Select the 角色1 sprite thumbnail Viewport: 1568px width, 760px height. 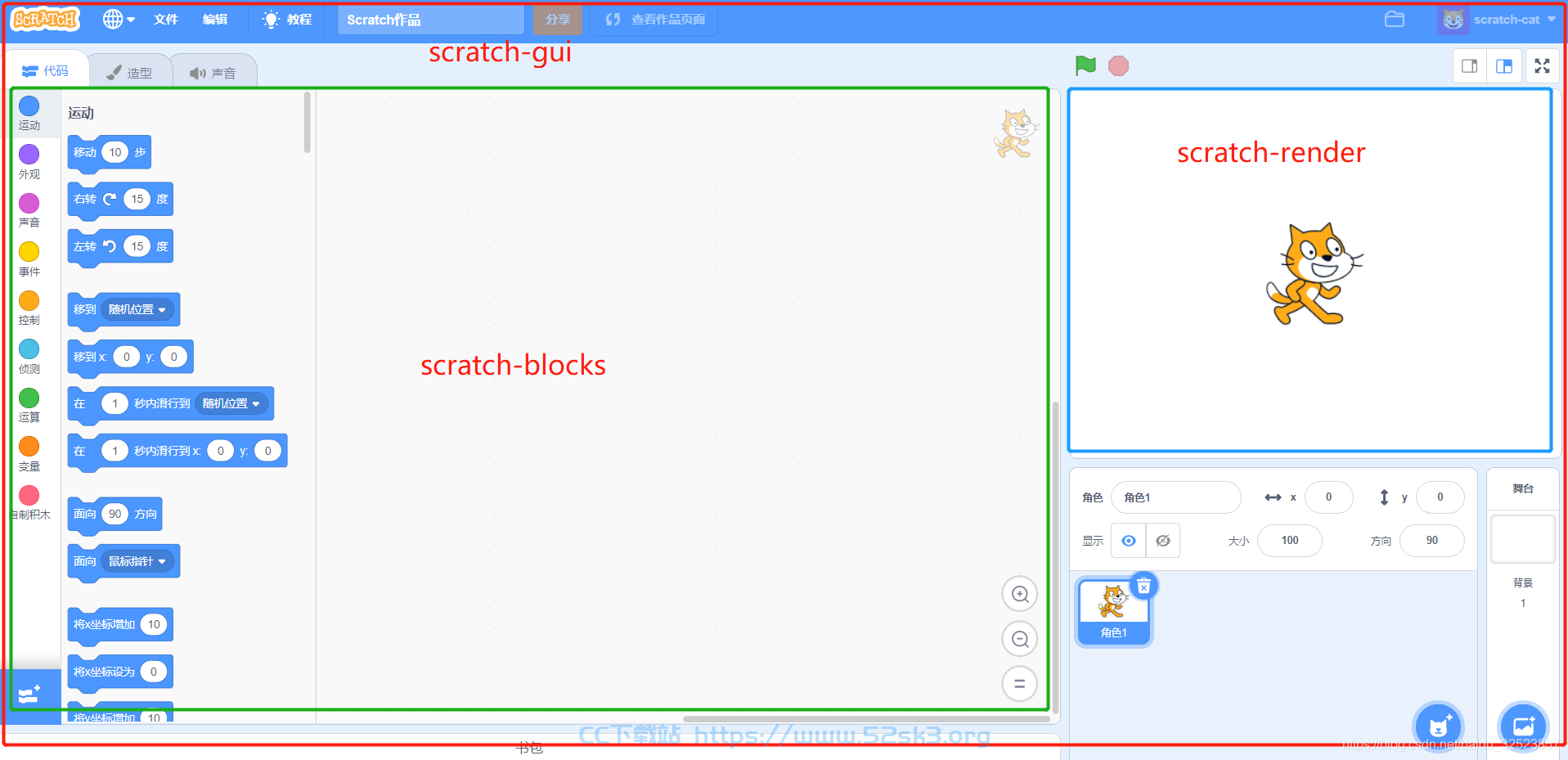coord(1113,613)
